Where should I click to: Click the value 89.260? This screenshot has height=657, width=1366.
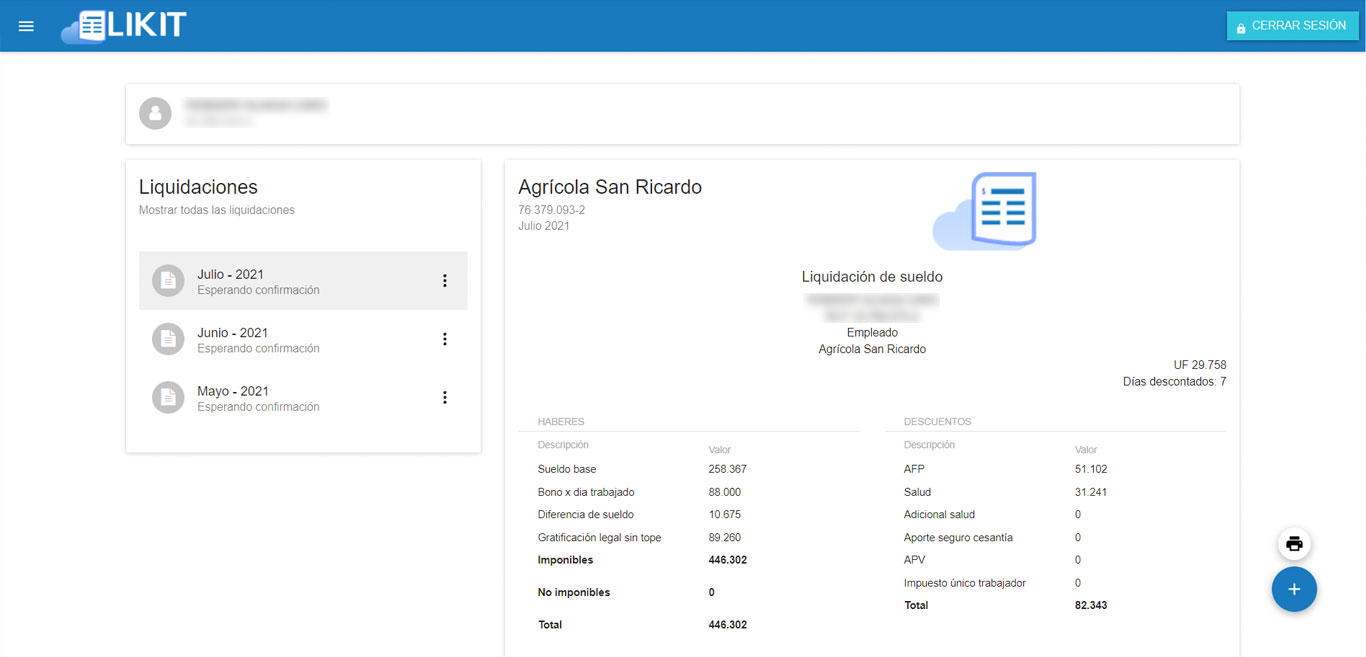click(725, 537)
